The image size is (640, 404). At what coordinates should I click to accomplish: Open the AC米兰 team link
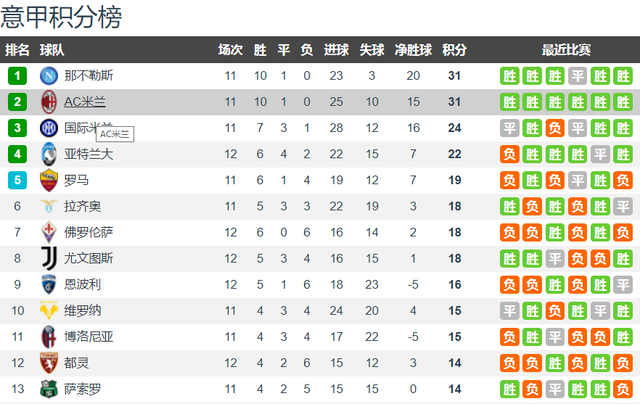click(x=84, y=102)
